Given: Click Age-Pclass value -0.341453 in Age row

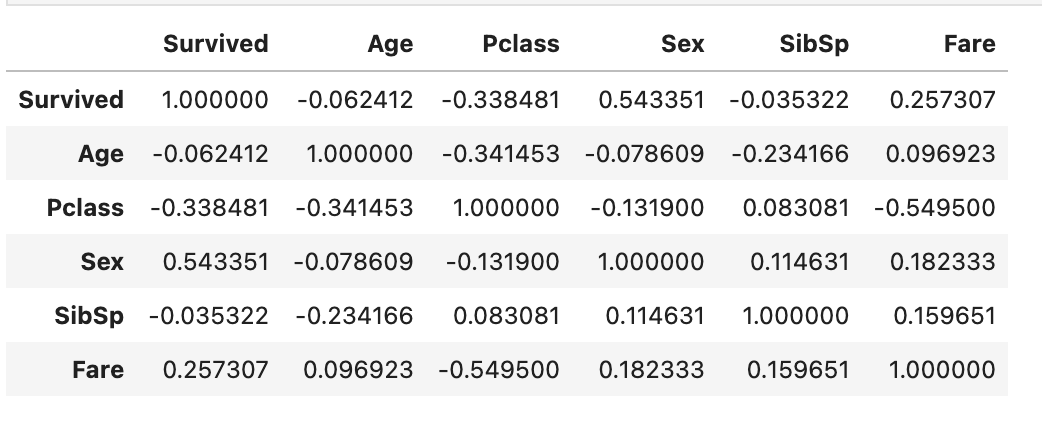Looking at the screenshot, I should tap(499, 154).
